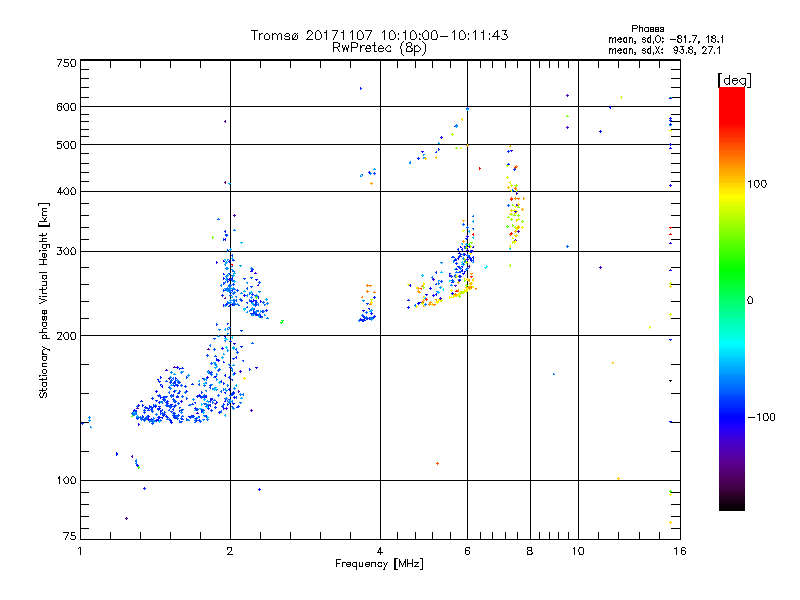
Task: Select the 'RwPretec (8p)' subtitle text
Action: click(x=380, y=48)
